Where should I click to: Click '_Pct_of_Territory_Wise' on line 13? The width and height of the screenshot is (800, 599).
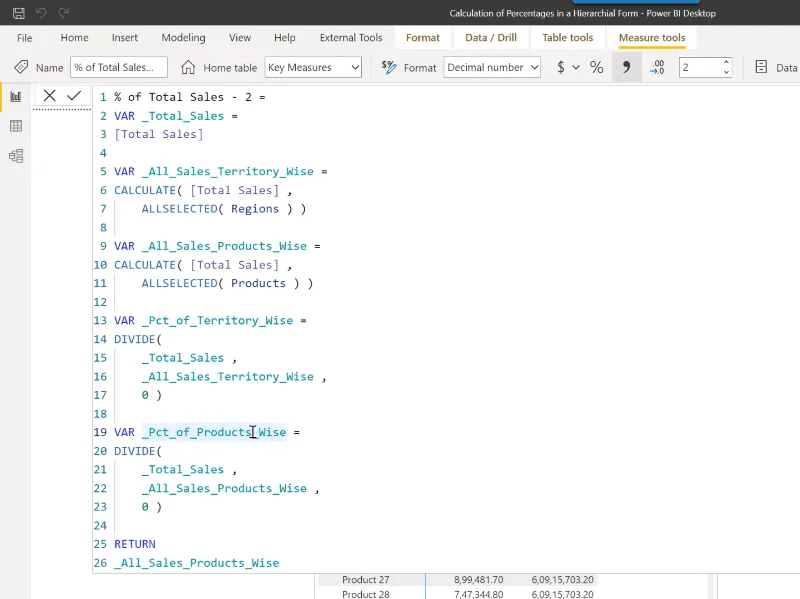[x=217, y=320]
